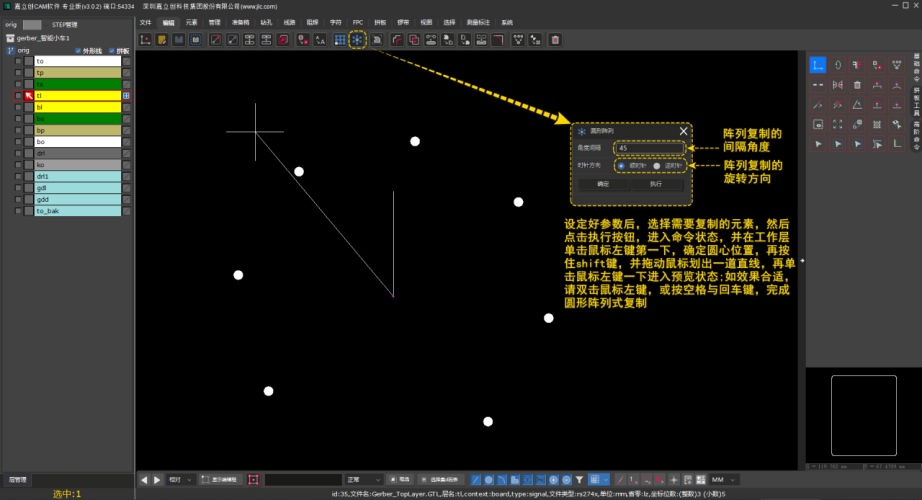Open the MM units dropdown
The height and width of the screenshot is (500, 922).
[724, 480]
